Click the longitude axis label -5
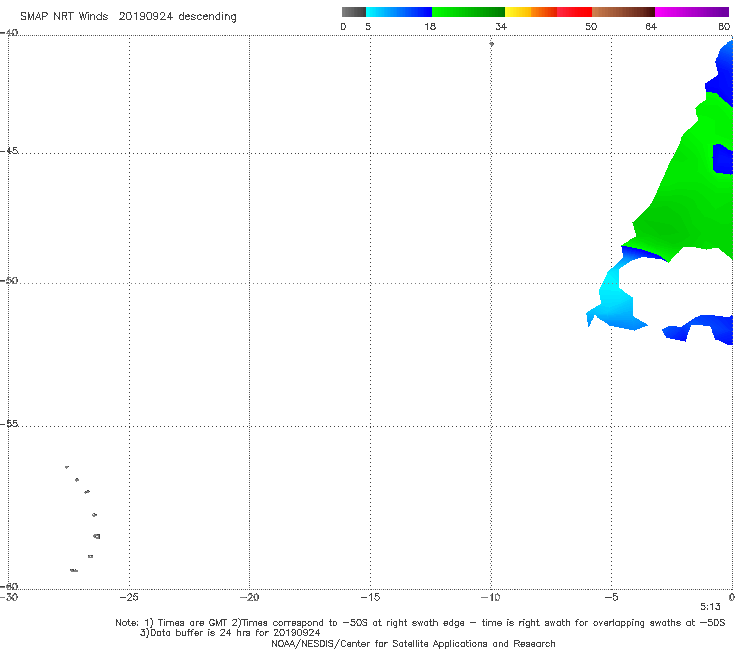This screenshot has height=650, width=740. [x=611, y=598]
